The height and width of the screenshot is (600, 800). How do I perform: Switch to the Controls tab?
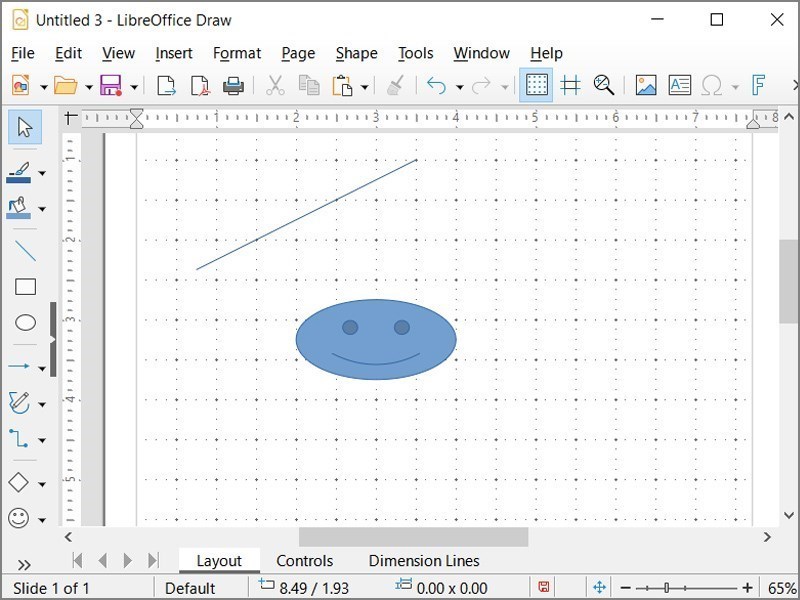coord(304,561)
